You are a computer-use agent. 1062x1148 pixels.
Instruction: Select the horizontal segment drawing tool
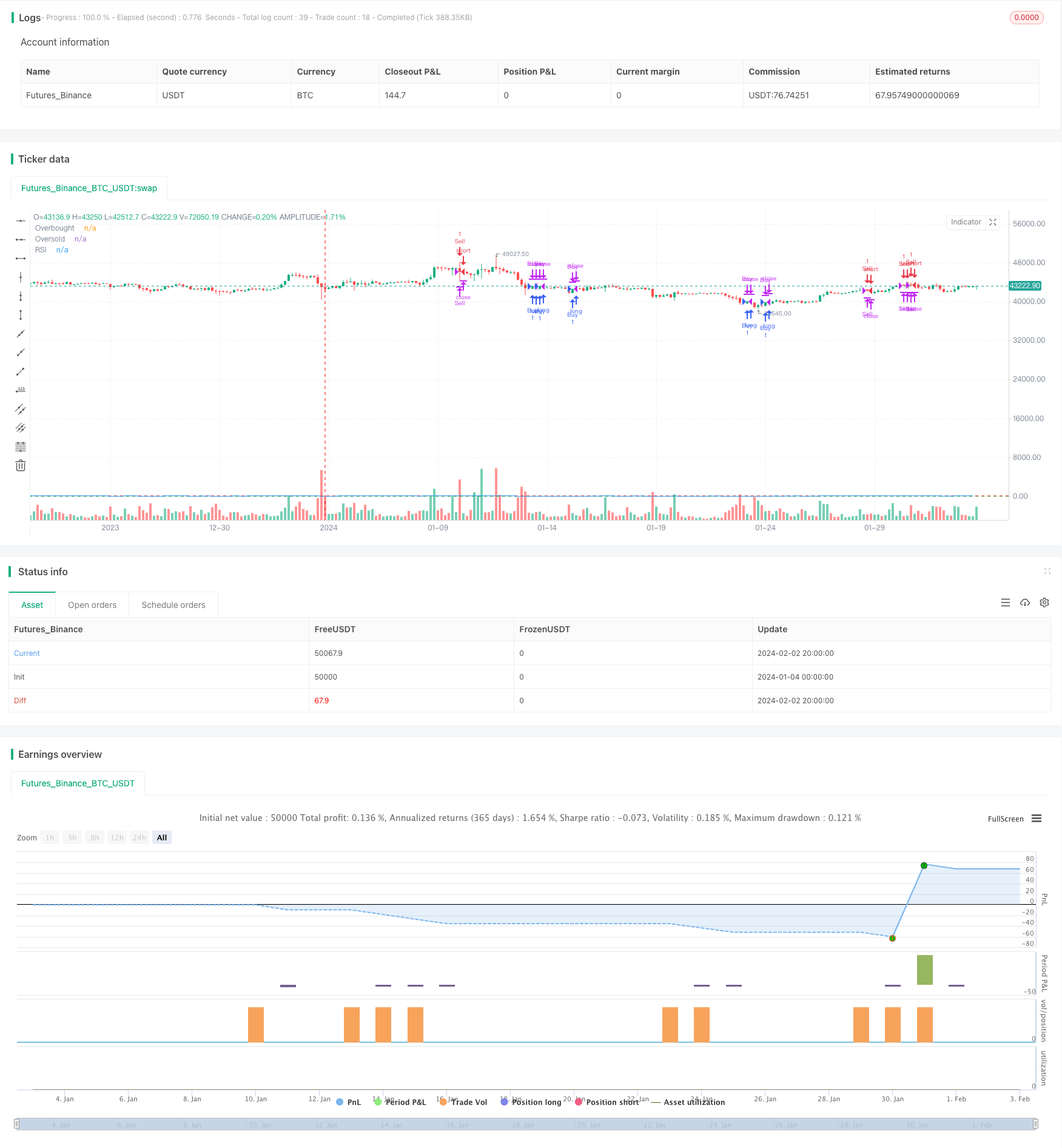pos(21,258)
